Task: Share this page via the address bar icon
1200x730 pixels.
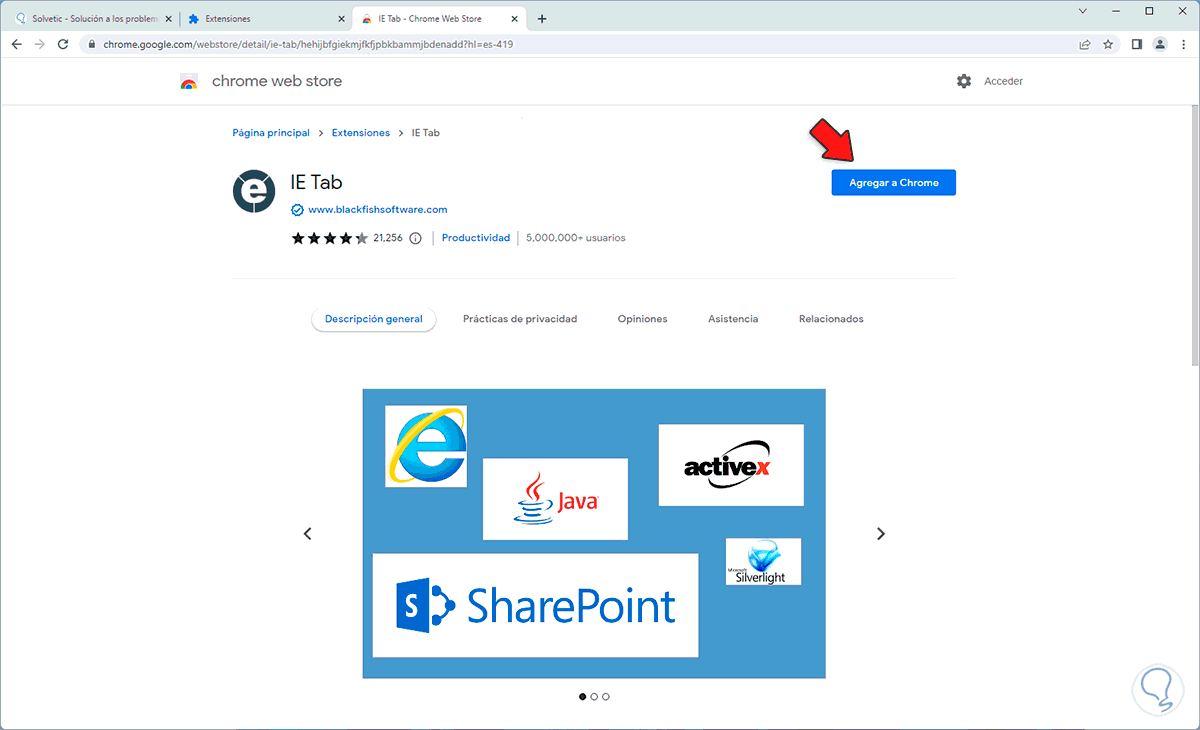Action: (x=1085, y=44)
